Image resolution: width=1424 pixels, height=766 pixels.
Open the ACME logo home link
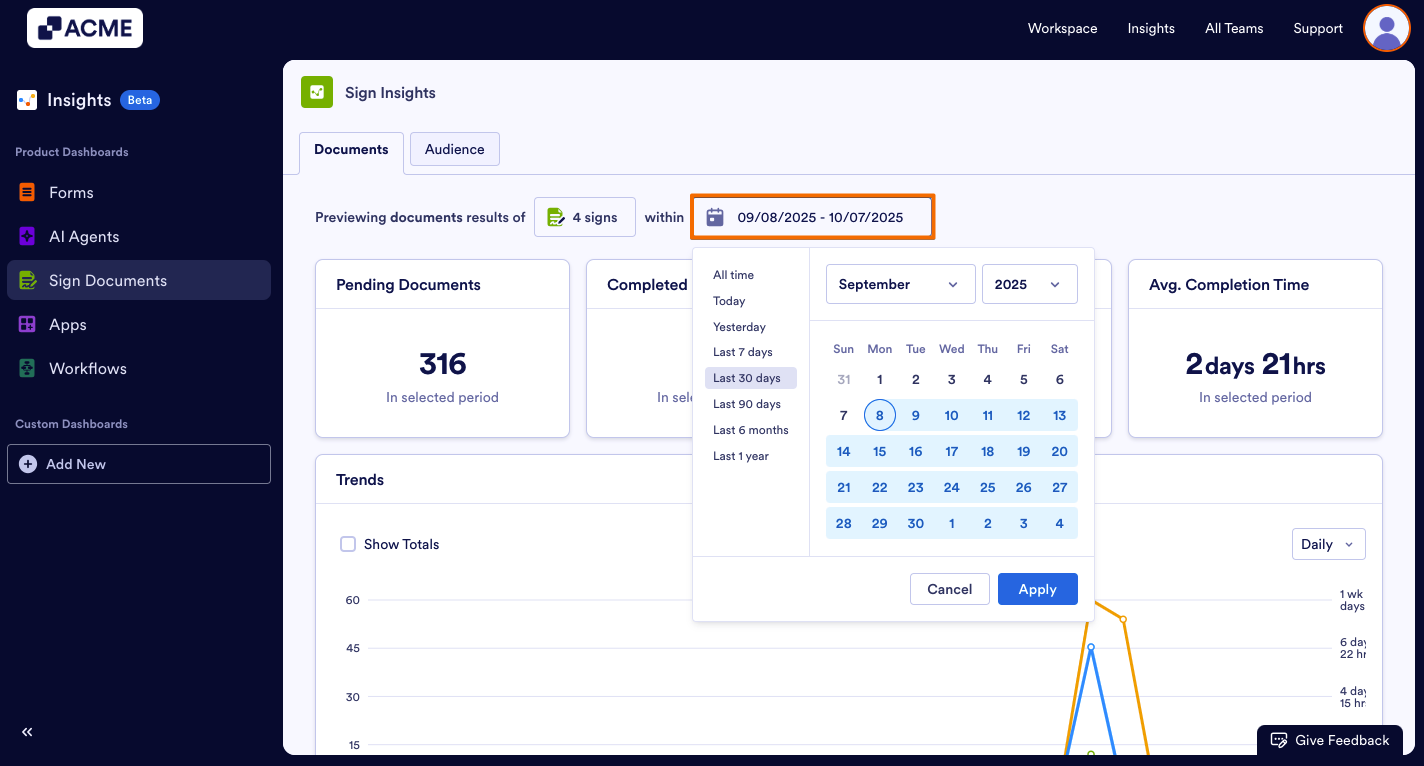84,28
